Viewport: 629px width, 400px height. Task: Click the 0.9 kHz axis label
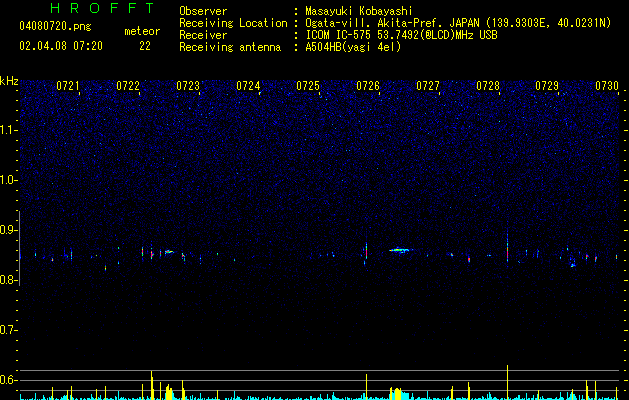(x=8, y=230)
